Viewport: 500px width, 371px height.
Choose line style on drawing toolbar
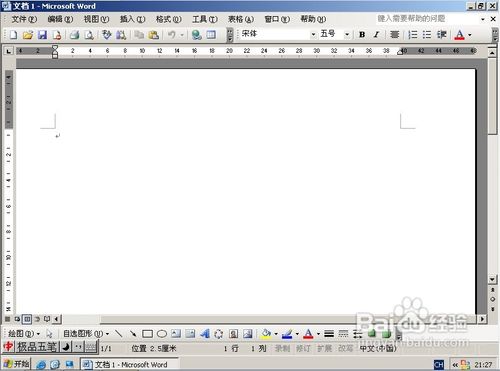[x=329, y=333]
